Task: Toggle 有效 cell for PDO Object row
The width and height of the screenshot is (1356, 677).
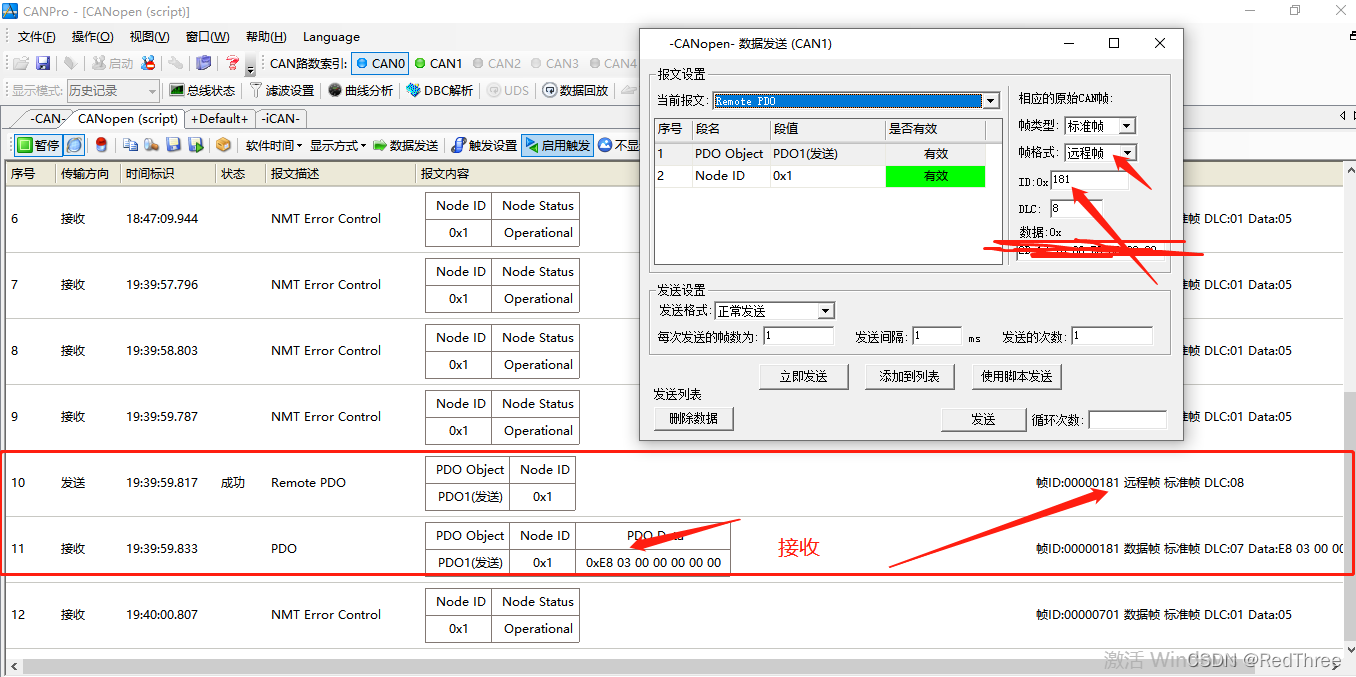Action: coord(935,154)
